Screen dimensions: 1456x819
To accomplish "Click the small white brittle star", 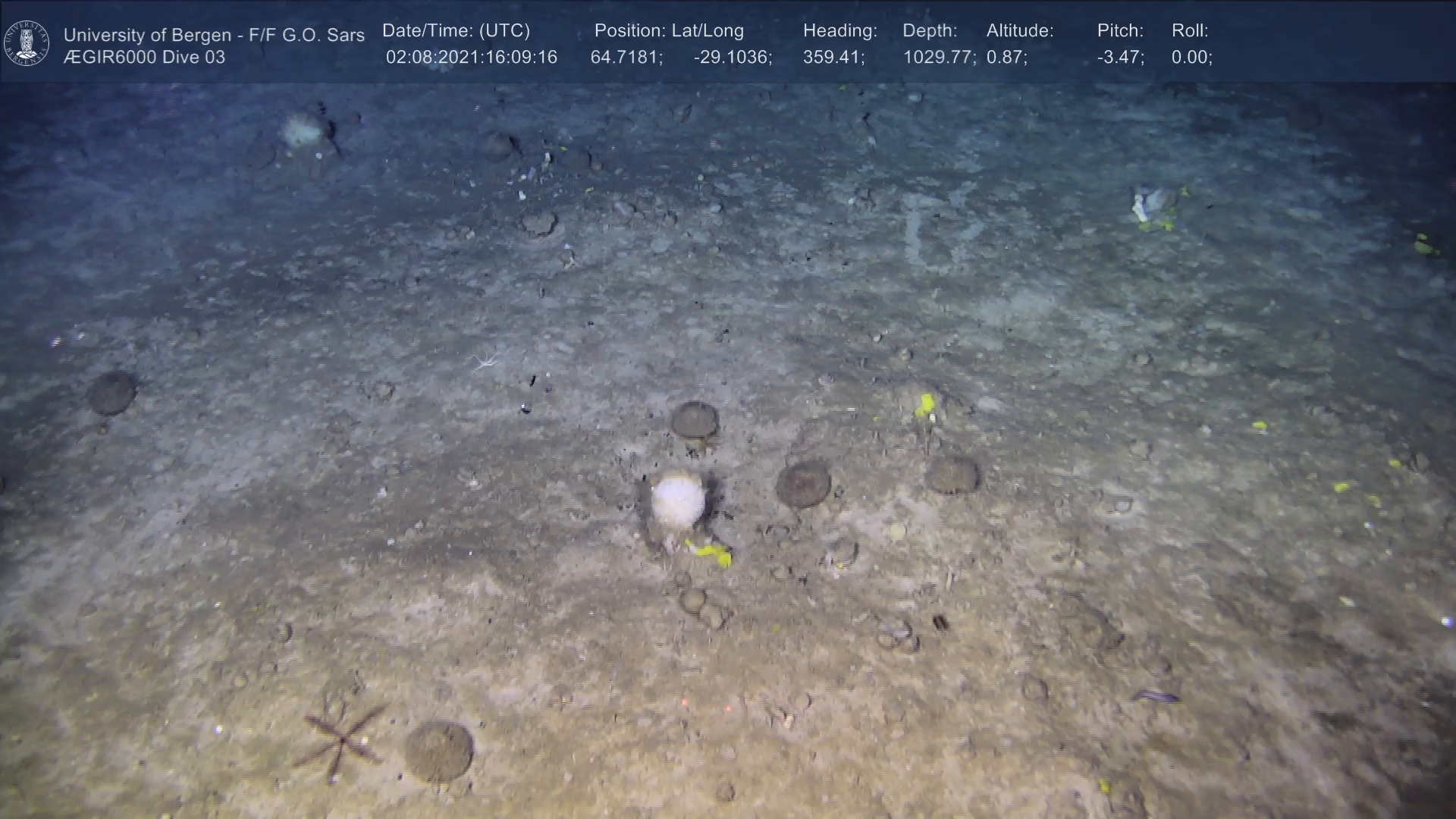I will pyautogui.click(x=485, y=362).
